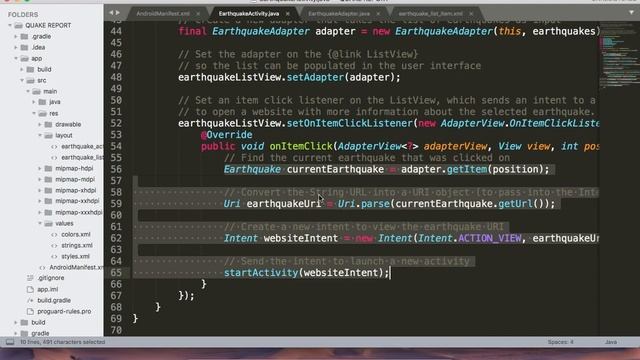The width and height of the screenshot is (640, 360).
Task: Collapse the main folder
Action: pos(28,91)
